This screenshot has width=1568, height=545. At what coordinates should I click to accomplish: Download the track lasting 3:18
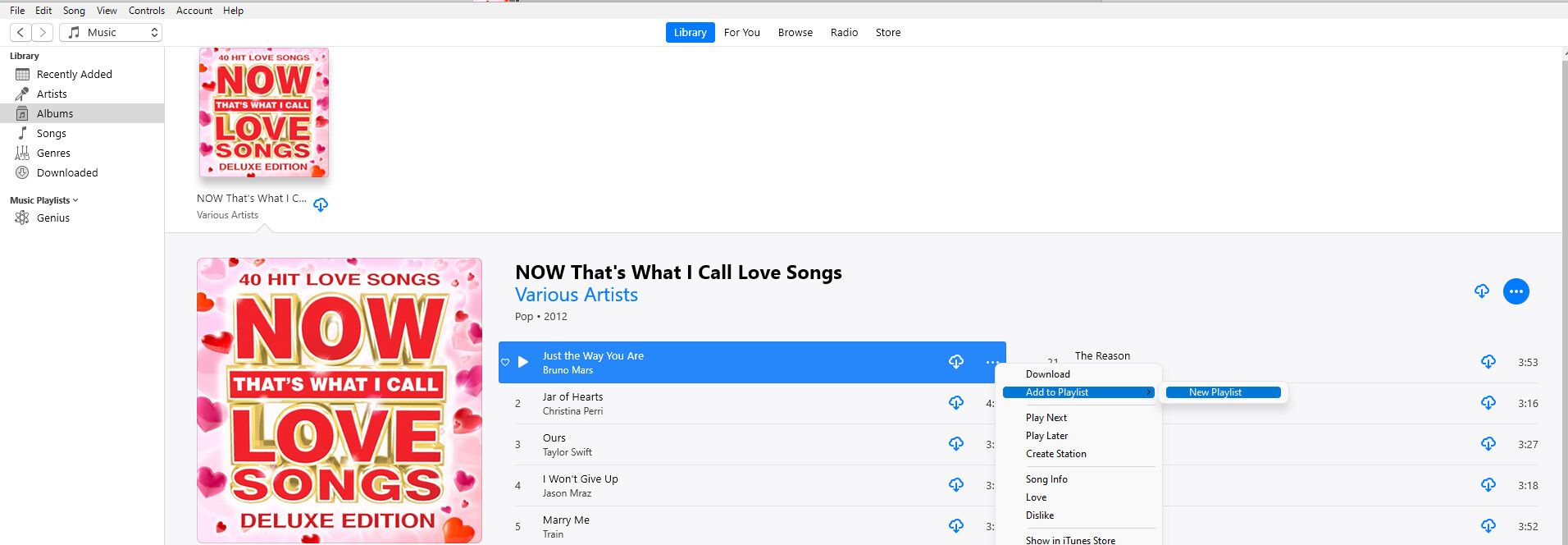(1488, 485)
